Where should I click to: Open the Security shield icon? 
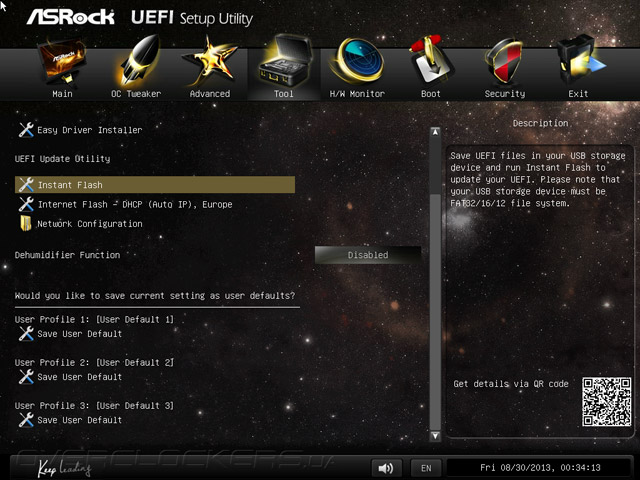pos(504,61)
